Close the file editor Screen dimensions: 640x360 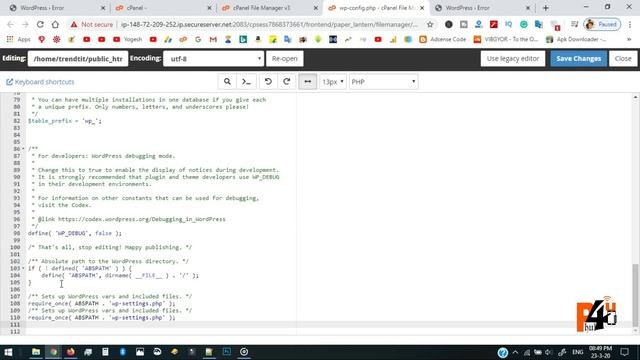click(x=623, y=58)
